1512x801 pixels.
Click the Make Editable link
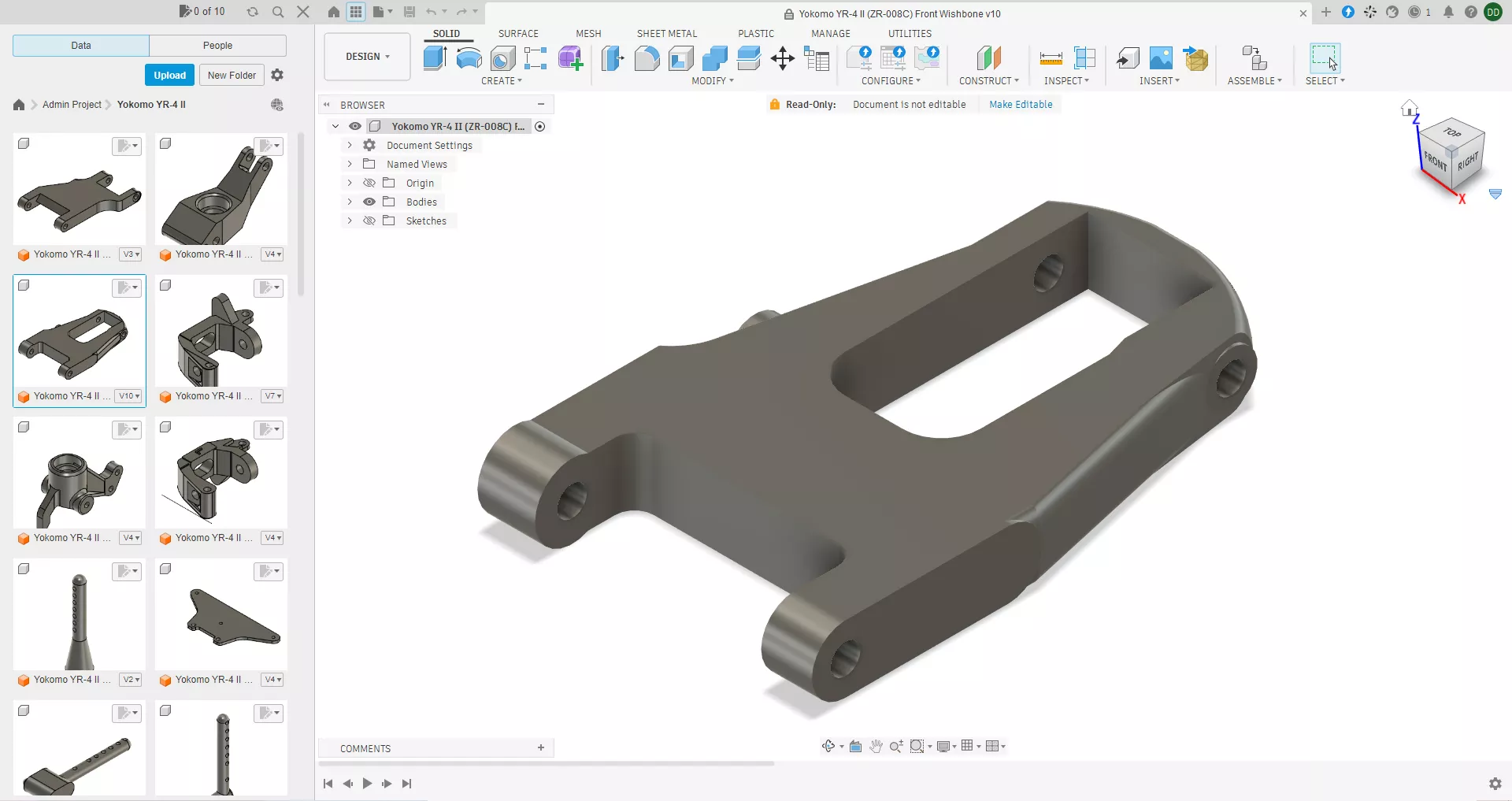1021,104
